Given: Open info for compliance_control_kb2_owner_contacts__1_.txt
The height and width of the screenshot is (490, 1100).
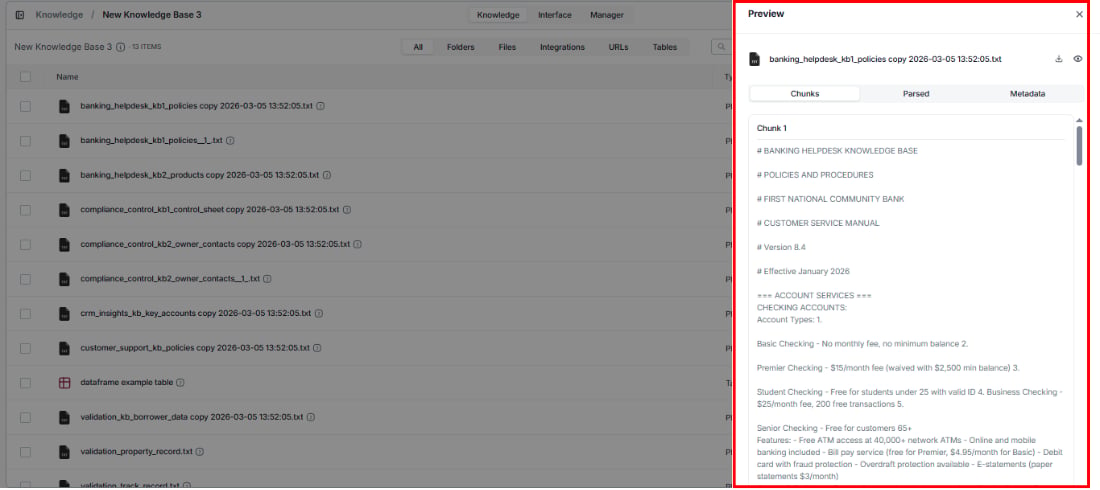Looking at the screenshot, I should point(267,279).
